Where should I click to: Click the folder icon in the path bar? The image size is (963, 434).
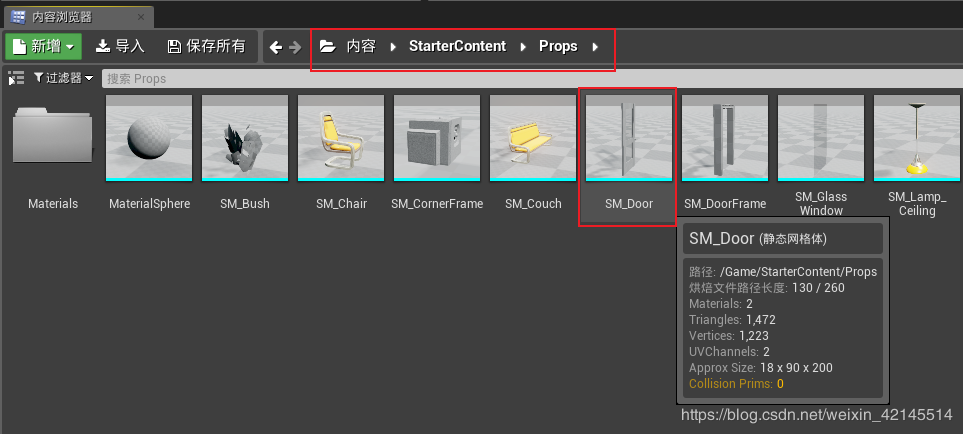click(x=327, y=47)
